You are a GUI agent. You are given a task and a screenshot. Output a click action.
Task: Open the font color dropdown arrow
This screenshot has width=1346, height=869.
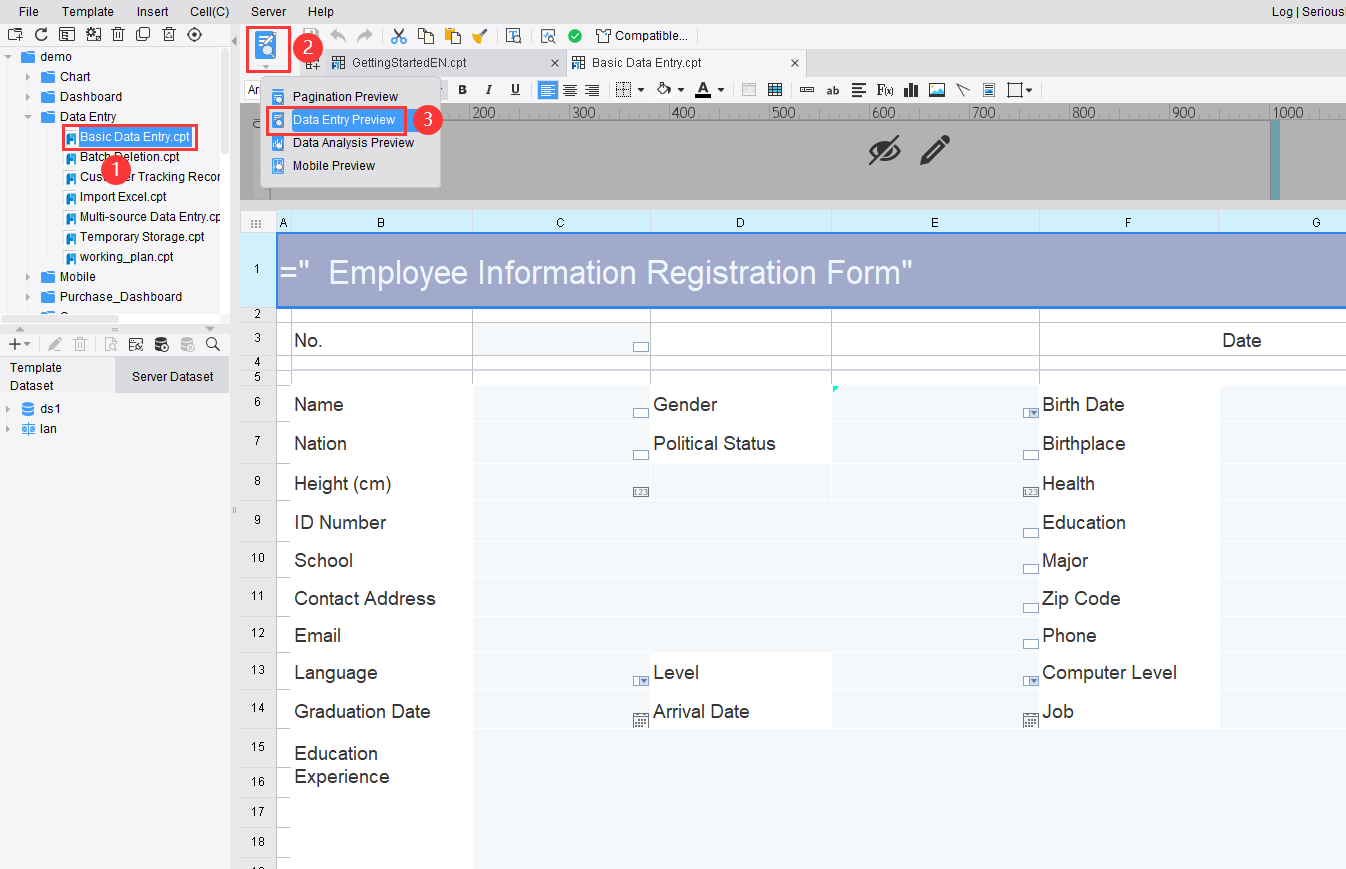click(721, 90)
